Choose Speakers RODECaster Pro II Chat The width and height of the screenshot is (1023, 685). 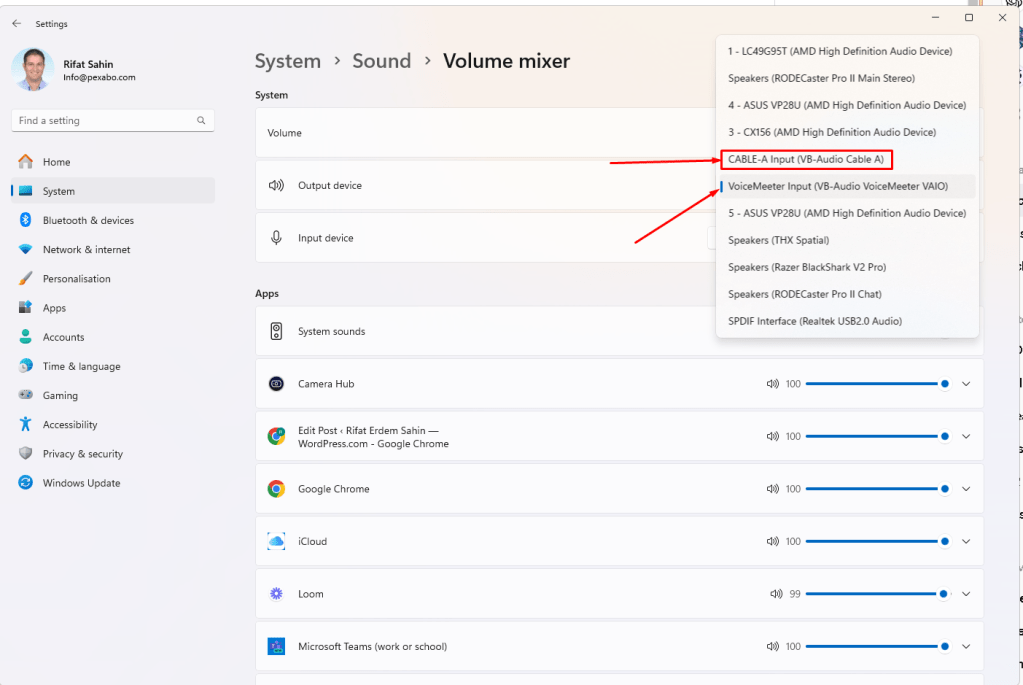847,294
